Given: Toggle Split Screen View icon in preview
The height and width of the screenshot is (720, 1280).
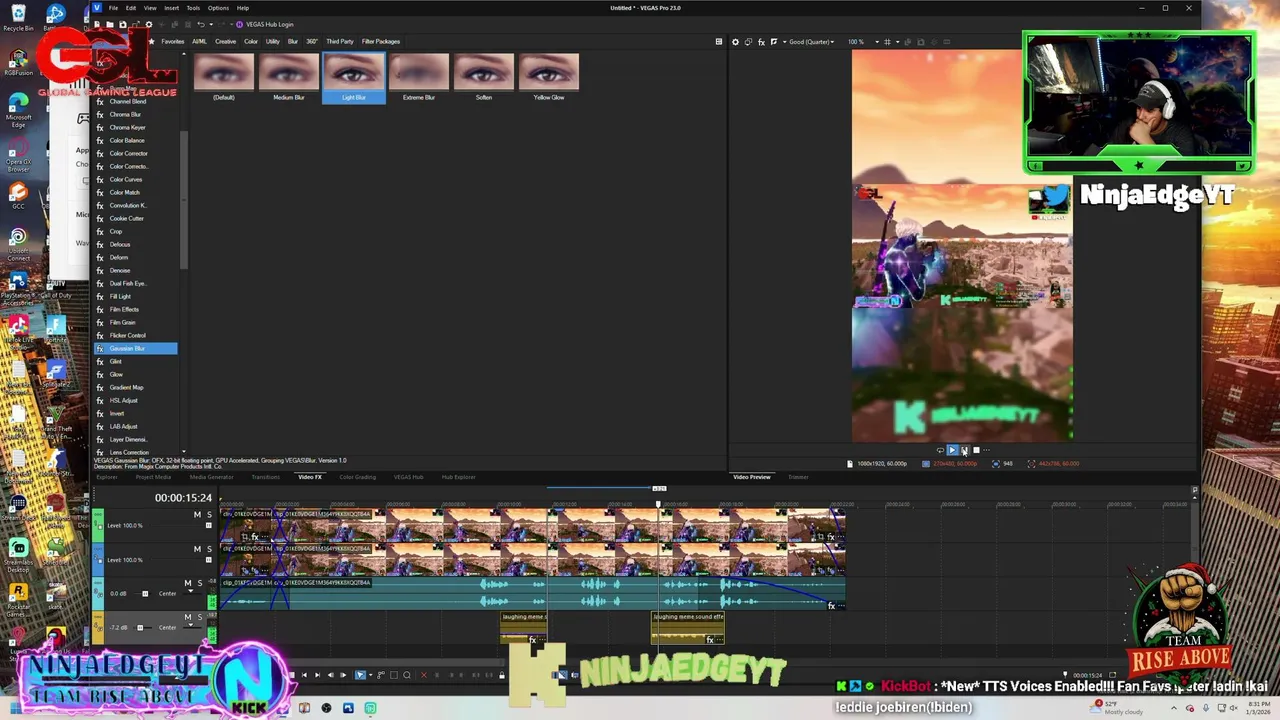Looking at the screenshot, I should 774,42.
